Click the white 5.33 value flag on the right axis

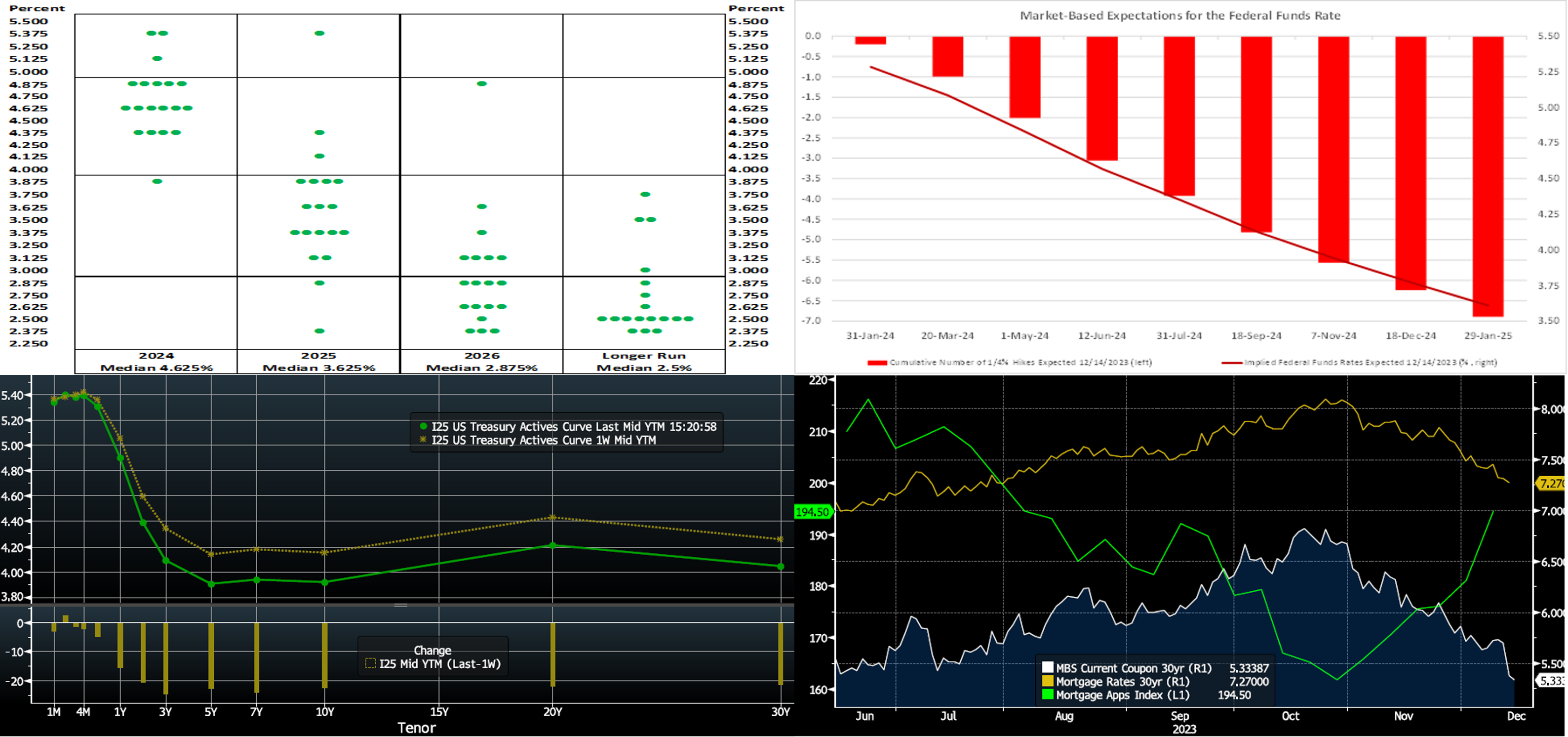(x=1551, y=680)
